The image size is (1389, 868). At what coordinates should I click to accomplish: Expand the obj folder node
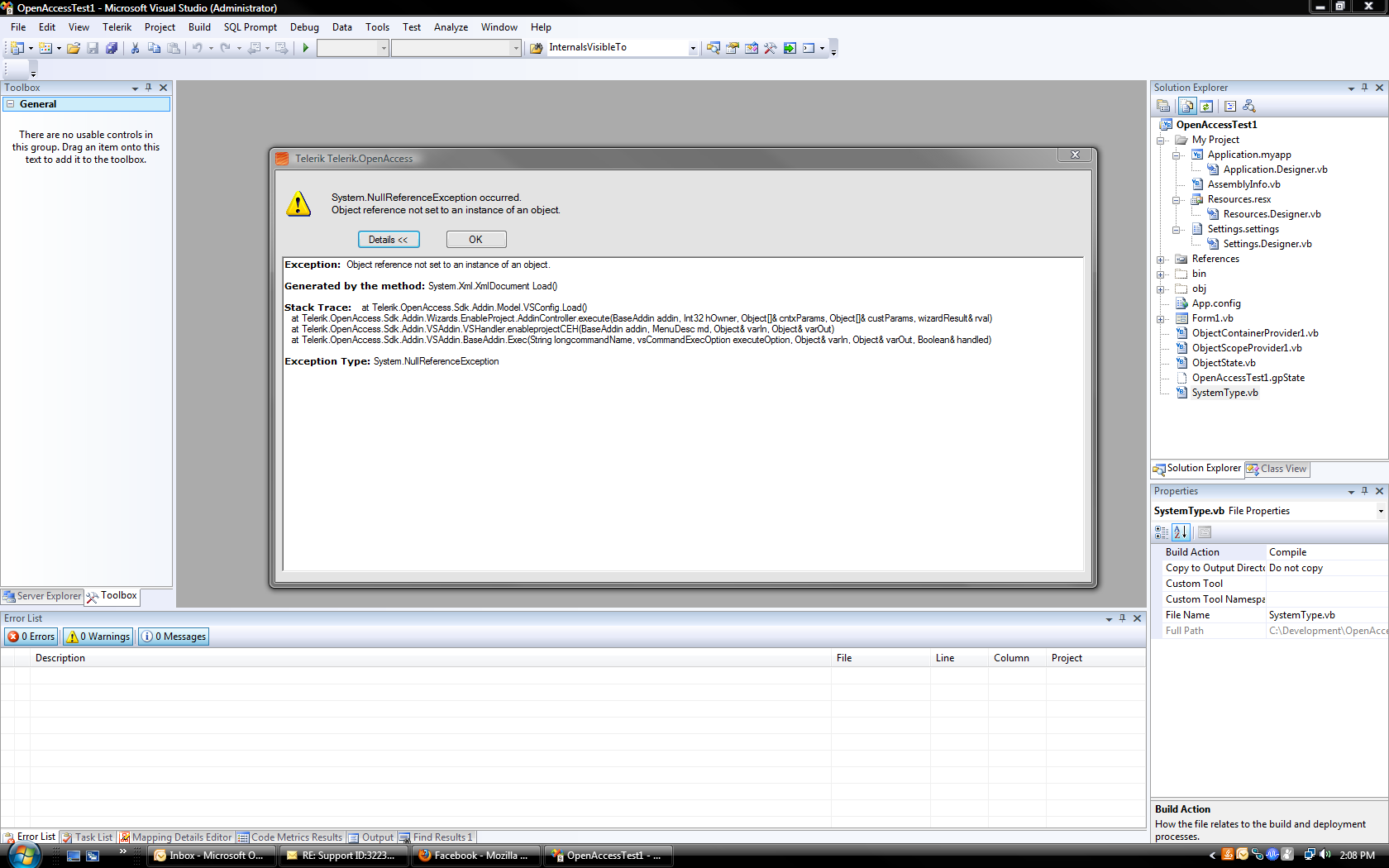pos(1161,289)
